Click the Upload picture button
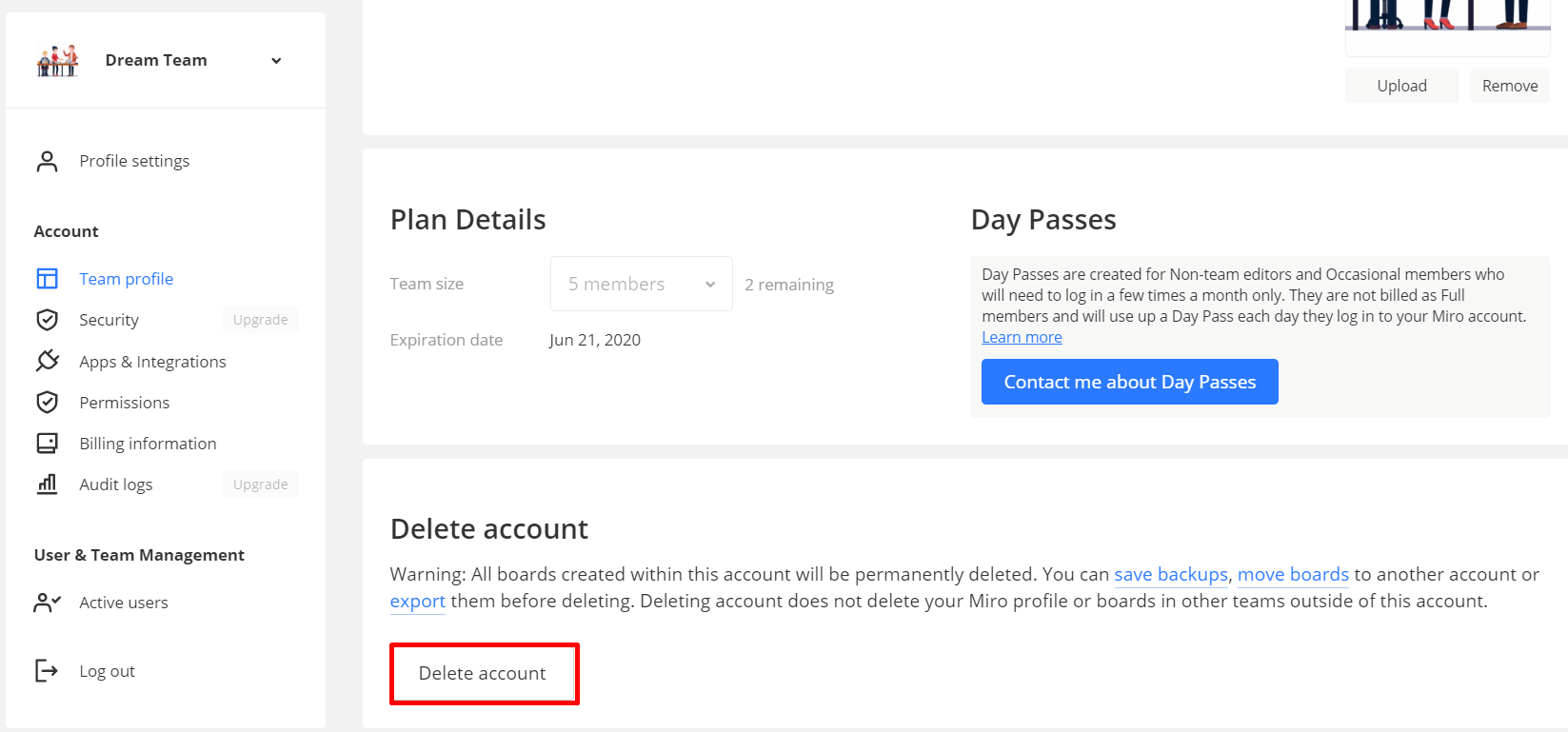The height and width of the screenshot is (732, 1568). click(1401, 86)
